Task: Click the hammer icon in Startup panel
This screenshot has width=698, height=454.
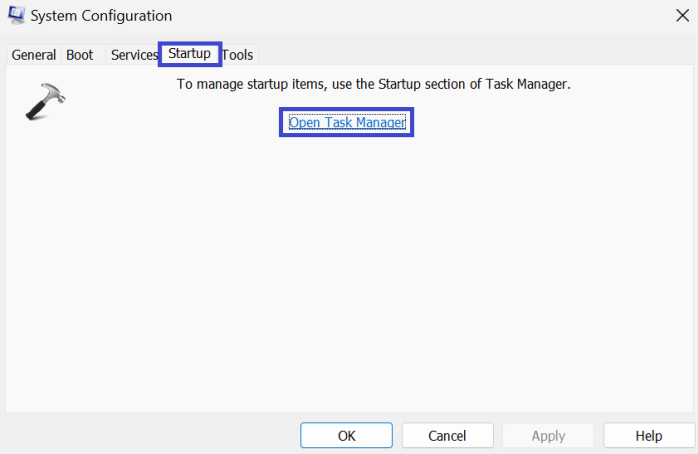Action: [x=44, y=101]
